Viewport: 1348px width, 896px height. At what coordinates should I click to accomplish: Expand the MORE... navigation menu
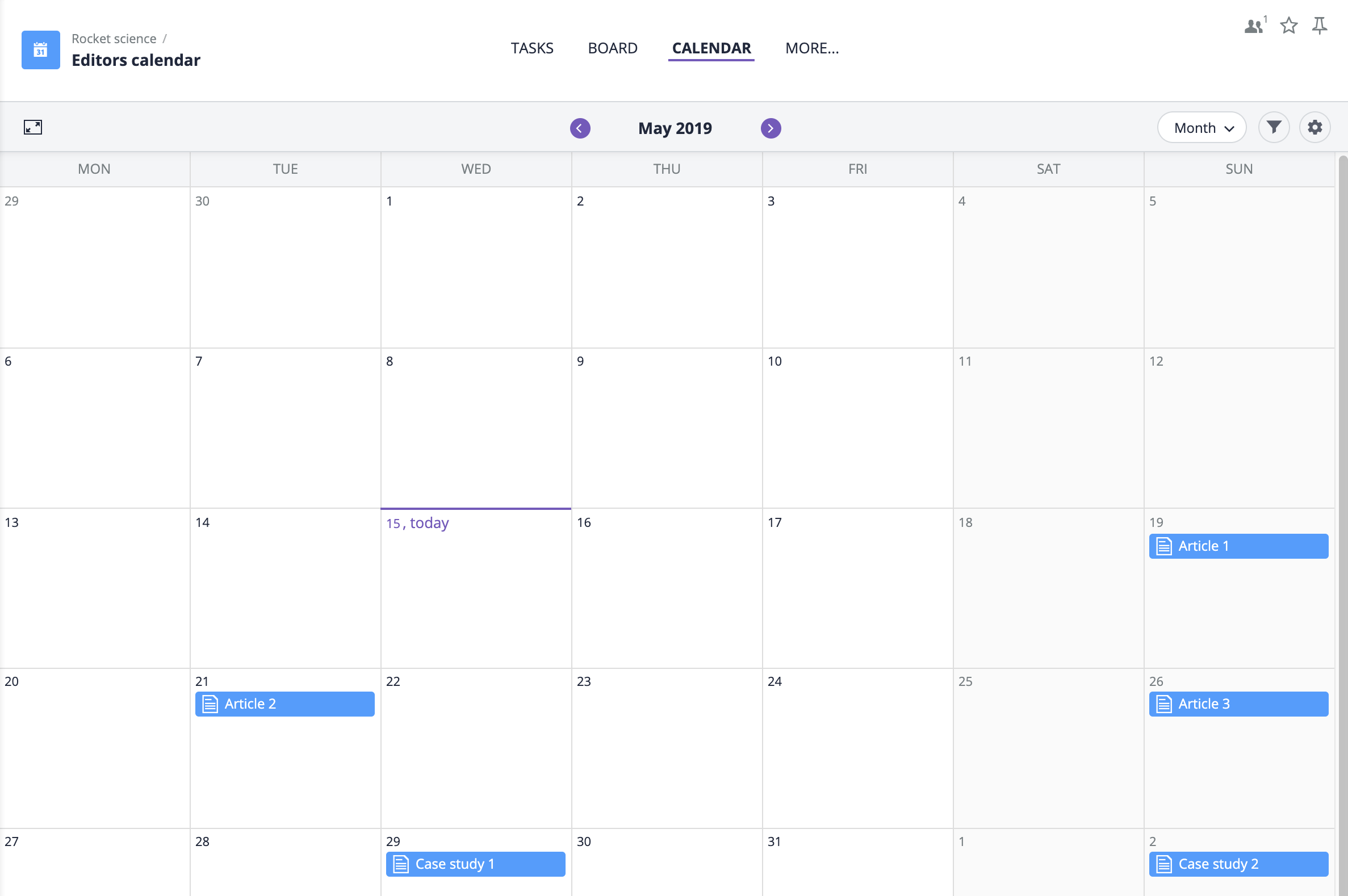click(x=811, y=47)
